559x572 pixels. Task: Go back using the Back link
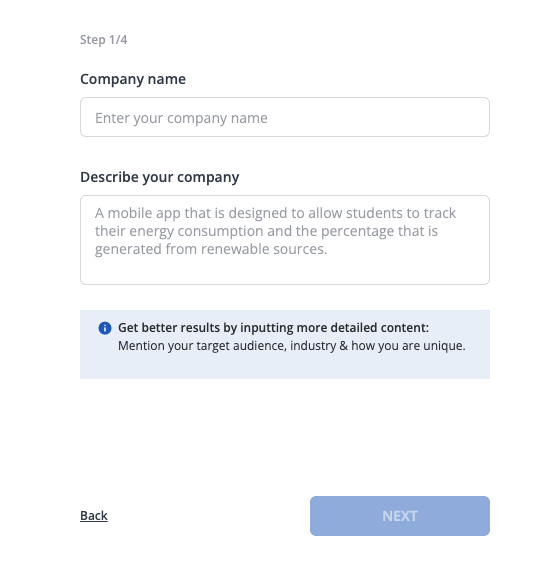click(94, 515)
